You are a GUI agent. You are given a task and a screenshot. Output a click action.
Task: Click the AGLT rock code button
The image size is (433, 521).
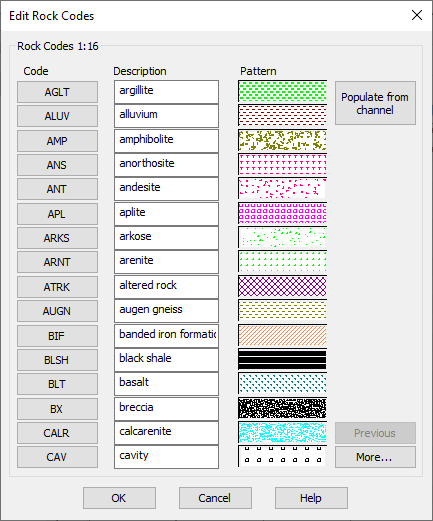[57, 92]
